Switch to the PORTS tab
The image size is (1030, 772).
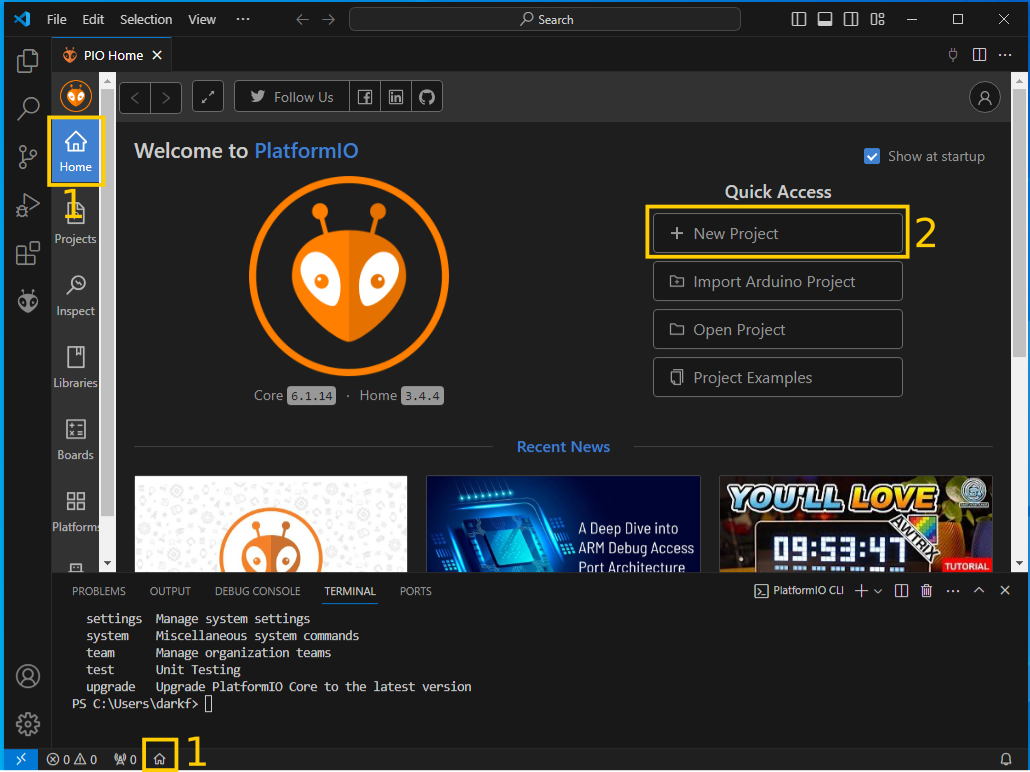point(416,591)
